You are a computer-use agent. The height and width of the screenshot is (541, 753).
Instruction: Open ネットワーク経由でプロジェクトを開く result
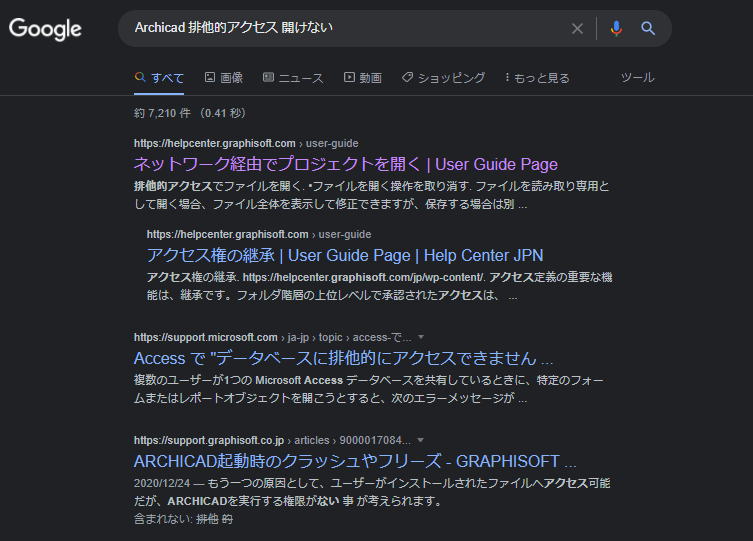point(345,164)
